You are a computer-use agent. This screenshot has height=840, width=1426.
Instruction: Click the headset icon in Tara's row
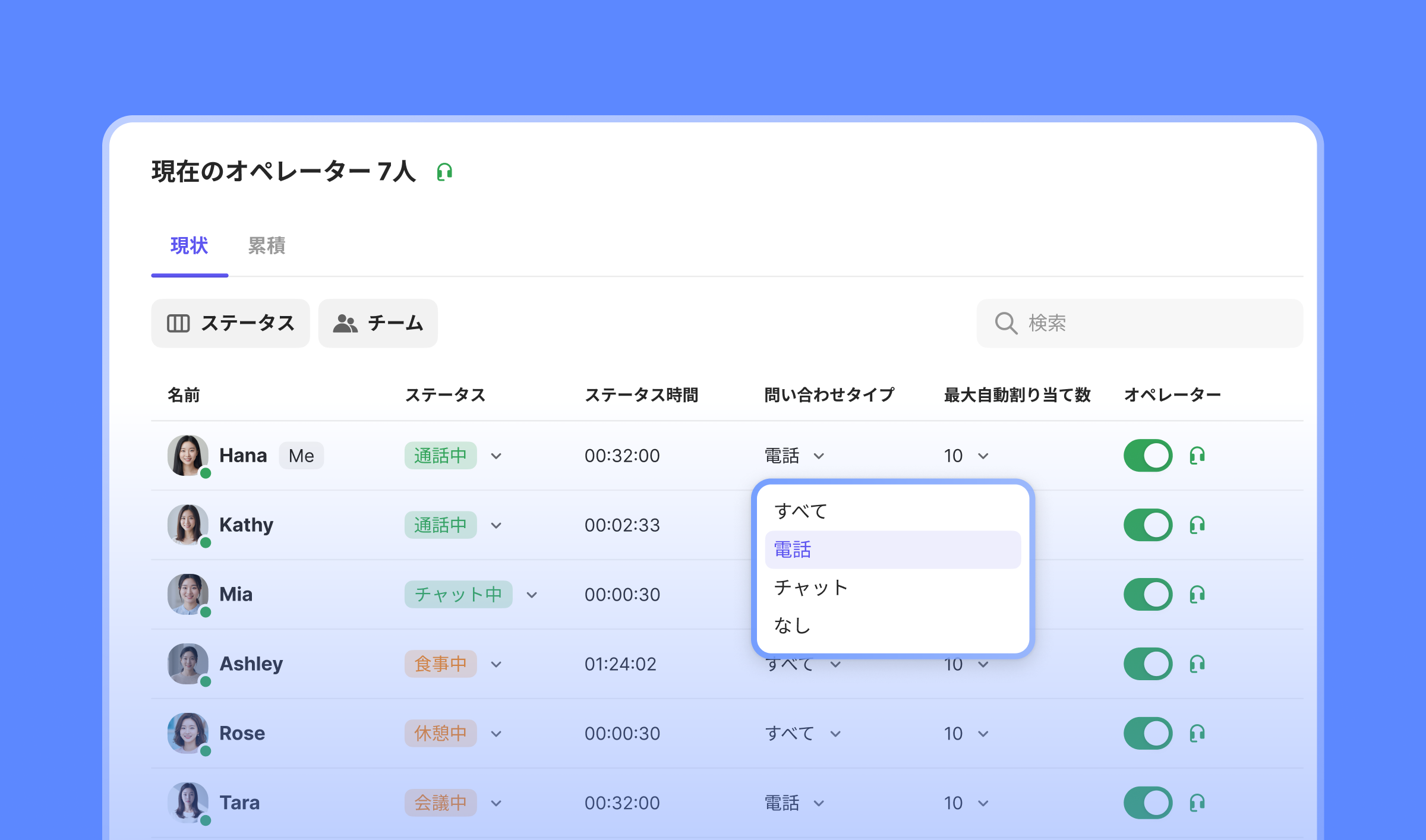pos(1197,803)
